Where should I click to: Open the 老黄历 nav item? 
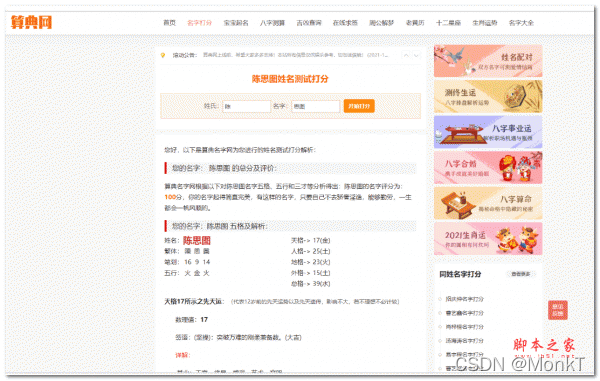[415, 23]
